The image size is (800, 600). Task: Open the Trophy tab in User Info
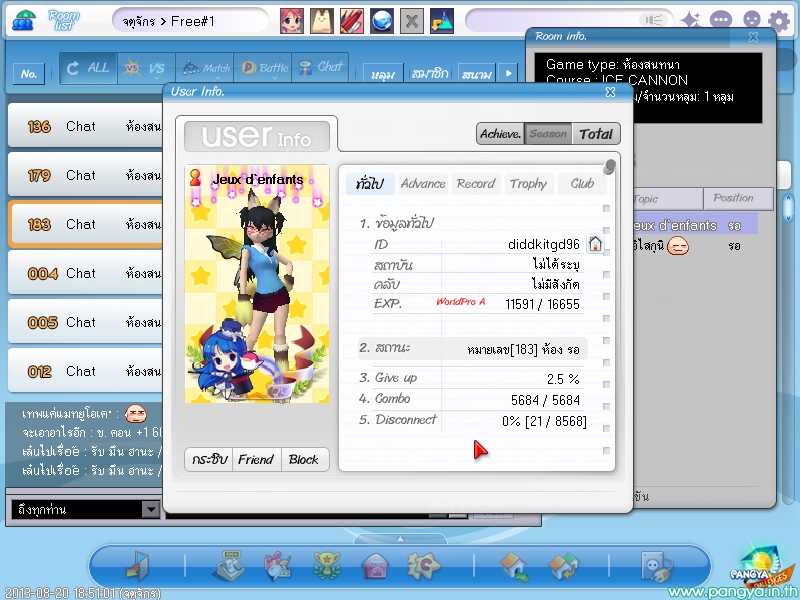point(529,184)
